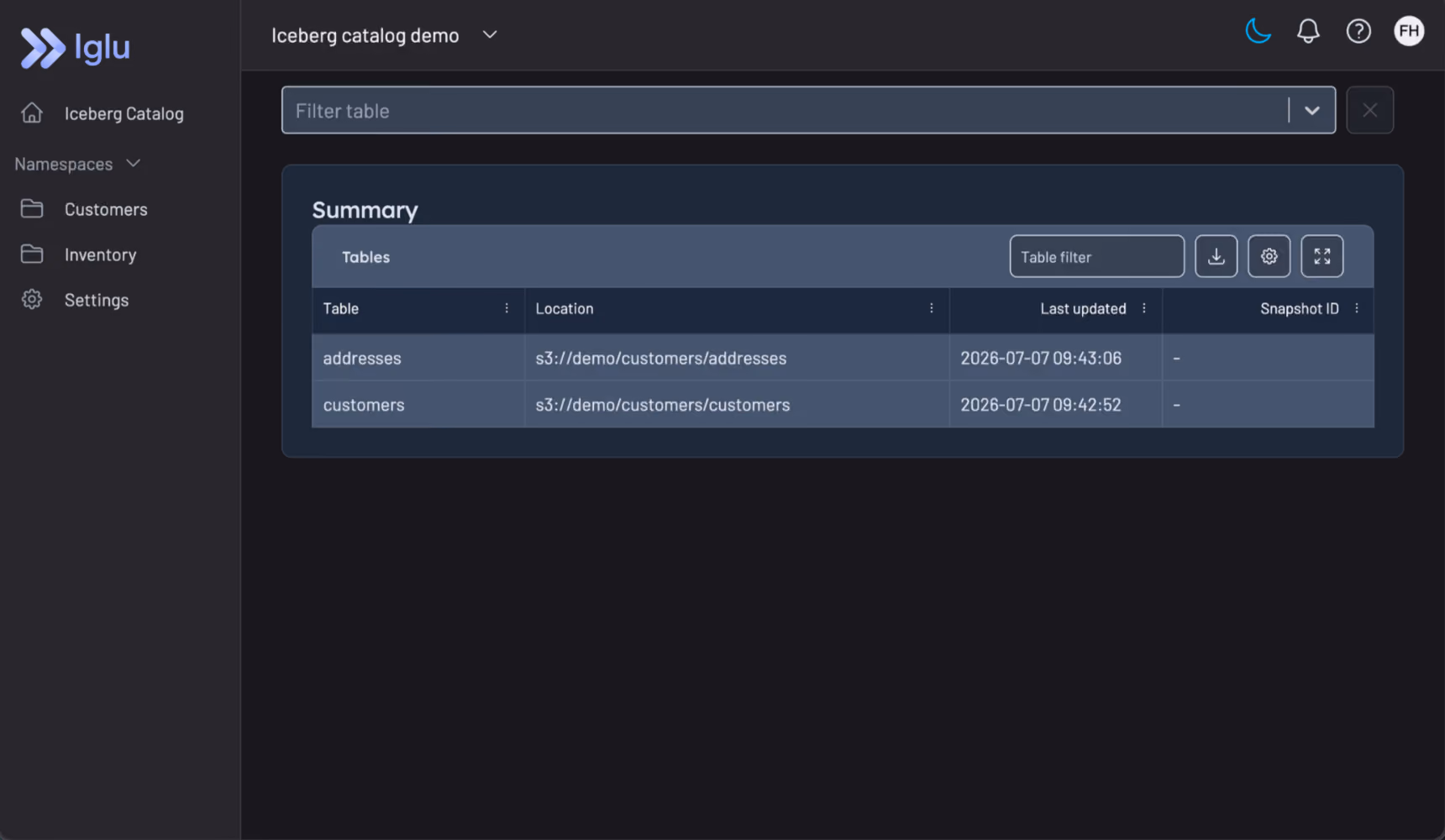The width and height of the screenshot is (1445, 840).
Task: Click the Customers folder icon
Action: pos(32,208)
